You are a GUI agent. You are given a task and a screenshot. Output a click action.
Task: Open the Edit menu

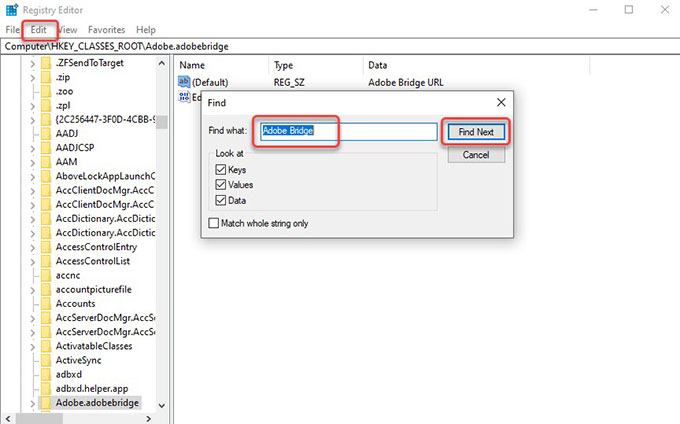pyautogui.click(x=39, y=30)
